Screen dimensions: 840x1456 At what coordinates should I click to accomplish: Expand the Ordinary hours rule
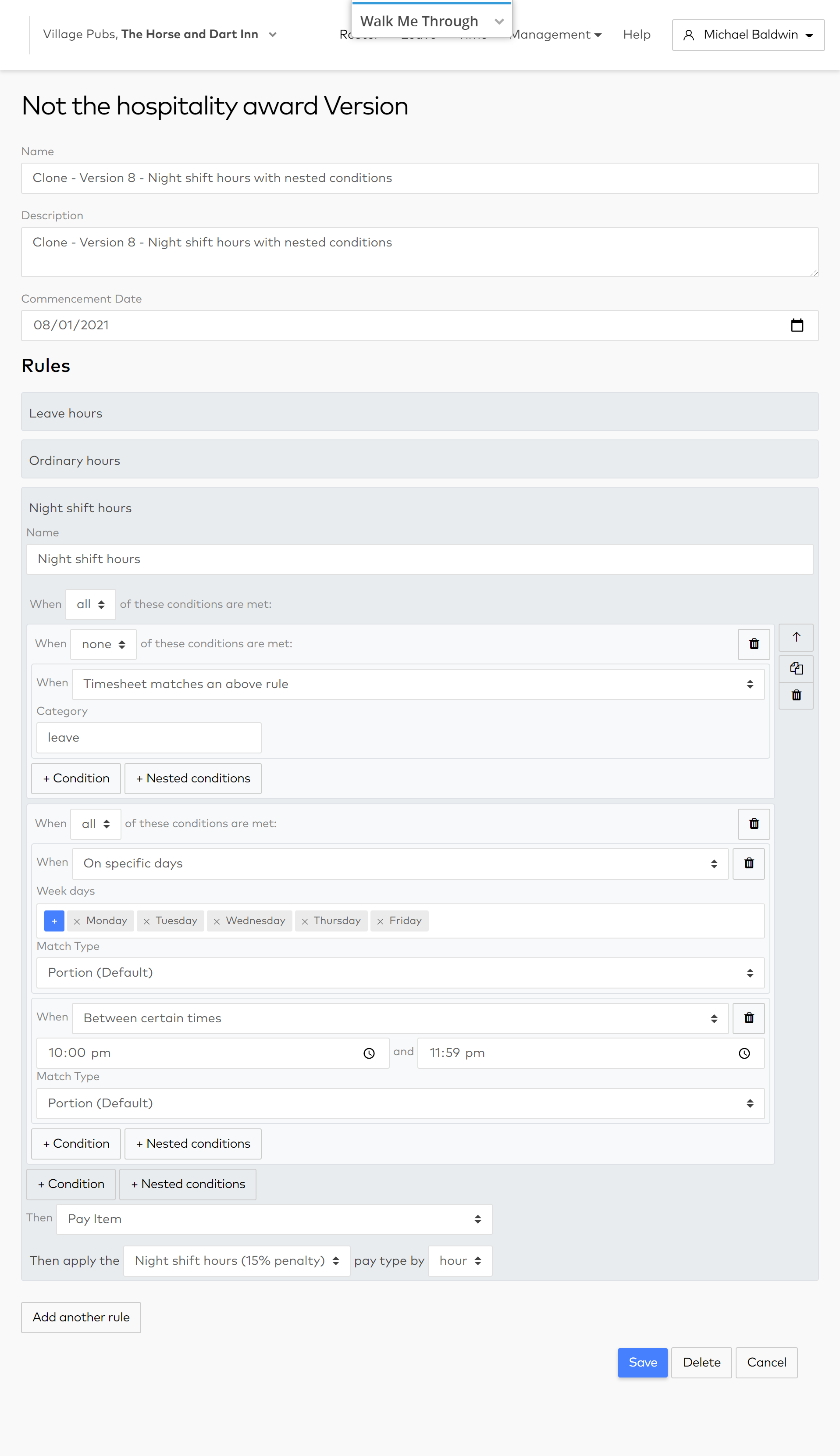pos(420,459)
